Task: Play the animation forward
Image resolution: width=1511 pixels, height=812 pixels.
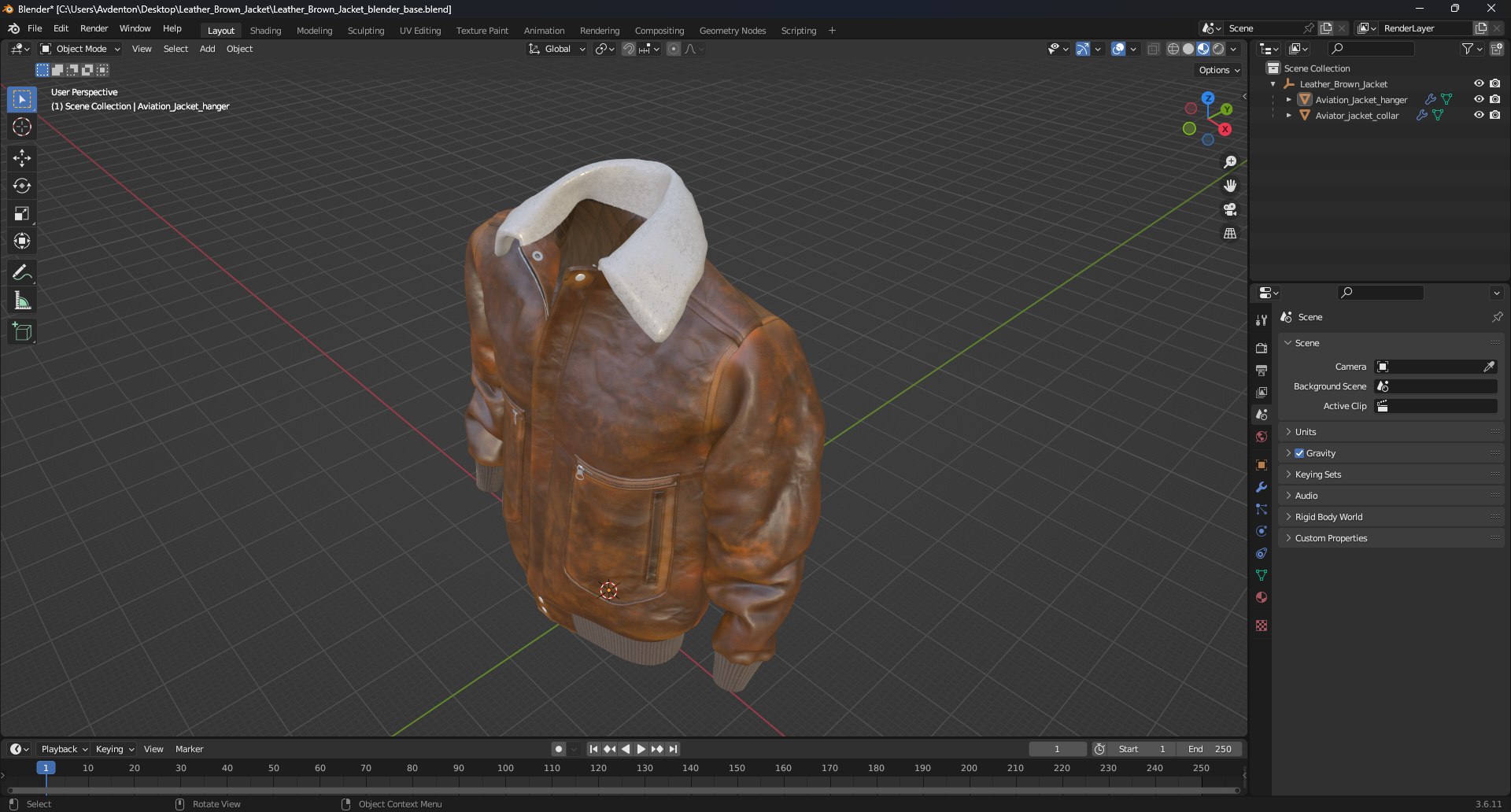Action: 641,749
